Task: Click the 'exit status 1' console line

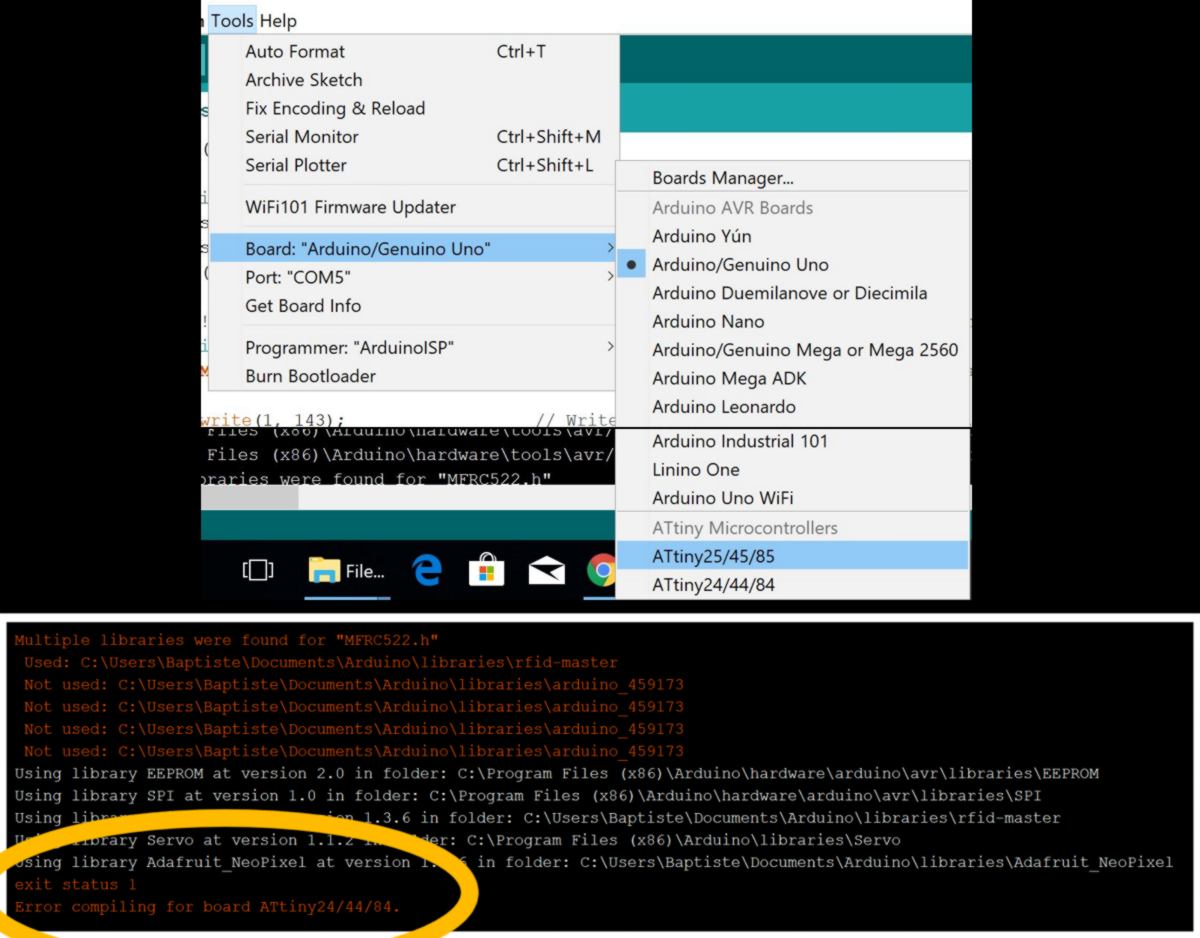Action: 75,884
